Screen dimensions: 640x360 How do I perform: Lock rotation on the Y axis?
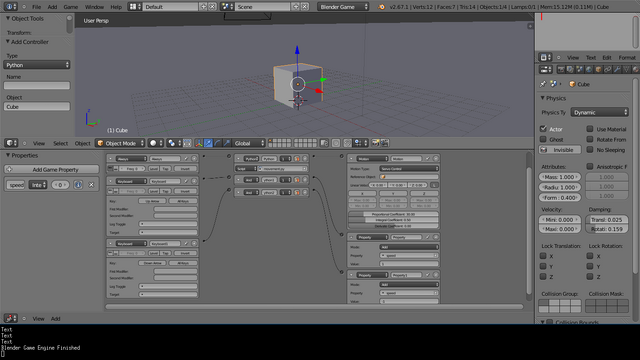590,266
